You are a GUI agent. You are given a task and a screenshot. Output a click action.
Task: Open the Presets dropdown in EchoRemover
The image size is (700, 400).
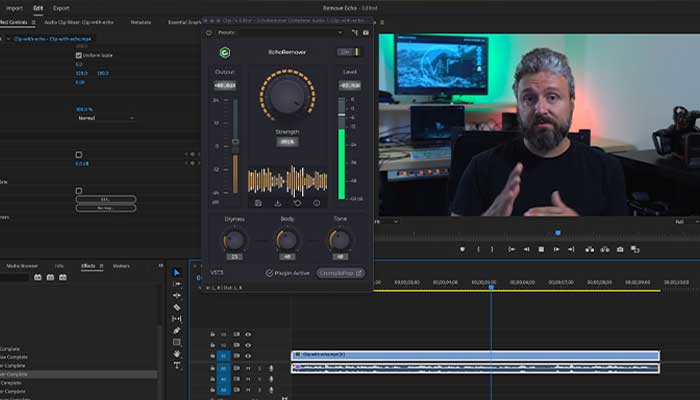pos(280,33)
